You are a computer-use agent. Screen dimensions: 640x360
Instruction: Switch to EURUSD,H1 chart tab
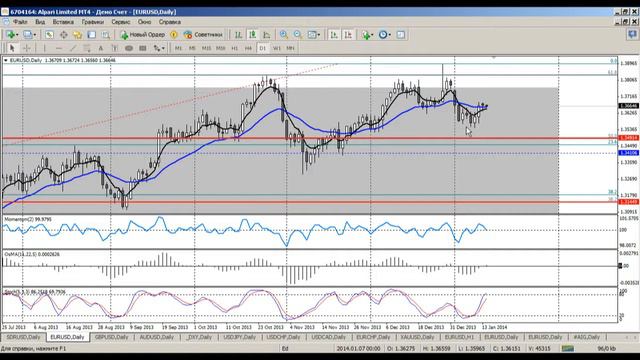[459, 337]
